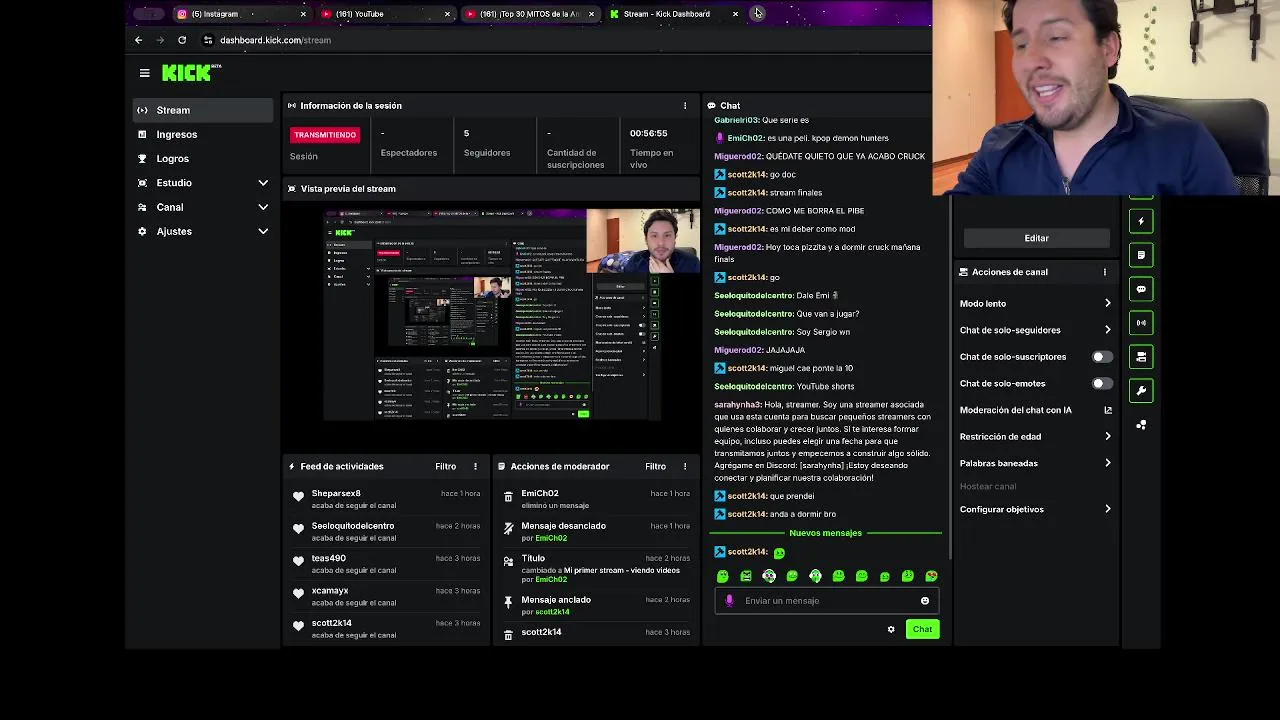Select Stream in left sidebar
Image resolution: width=1280 pixels, height=720 pixels.
203,110
